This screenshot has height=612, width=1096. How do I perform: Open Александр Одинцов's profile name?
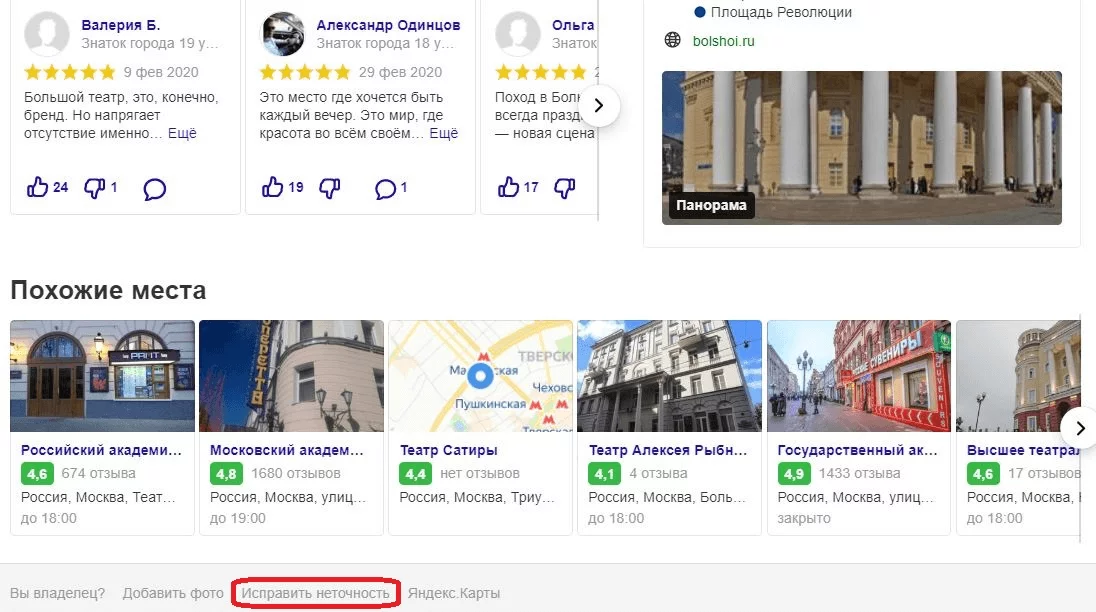tap(388, 24)
